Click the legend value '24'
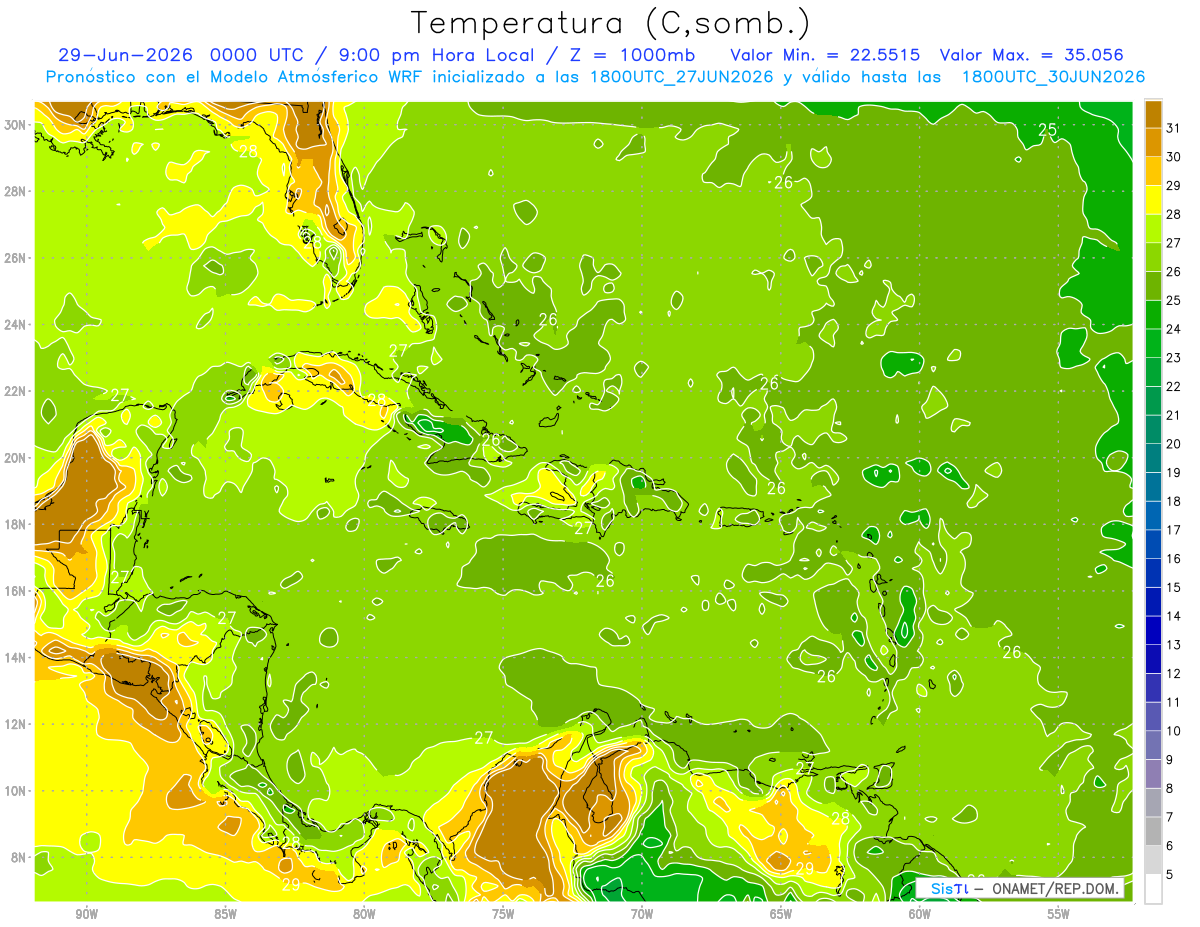This screenshot has height=927, width=1200. point(1174,328)
